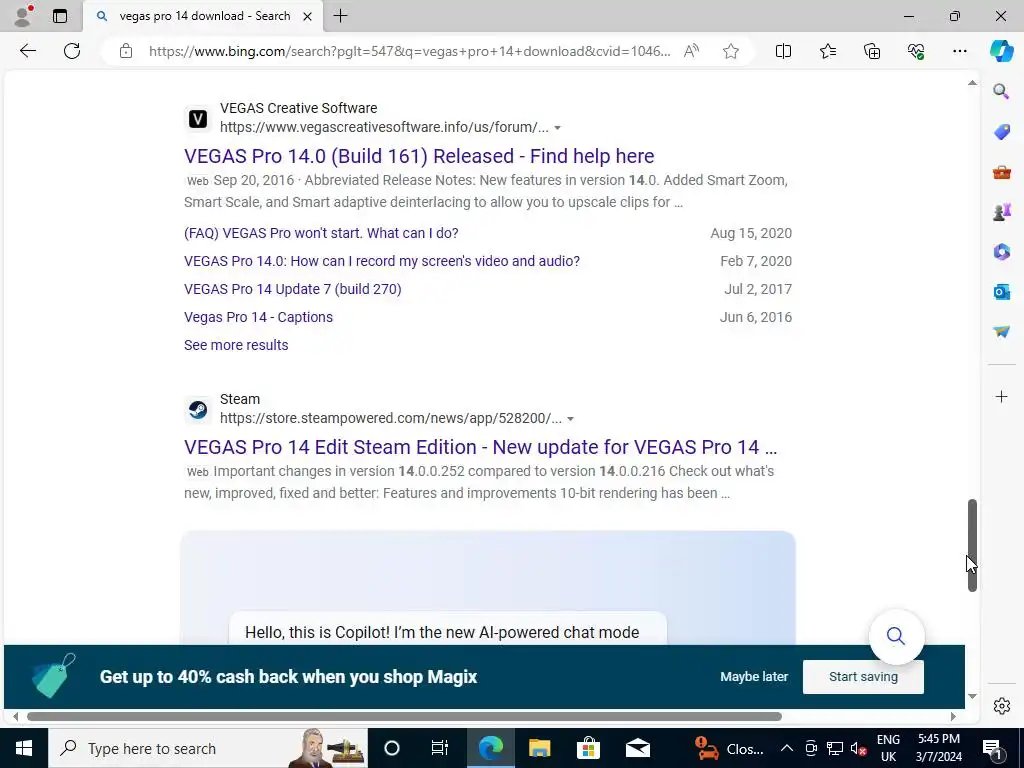Open sidebar Tools briefcase icon
The width and height of the screenshot is (1024, 768).
[1001, 172]
